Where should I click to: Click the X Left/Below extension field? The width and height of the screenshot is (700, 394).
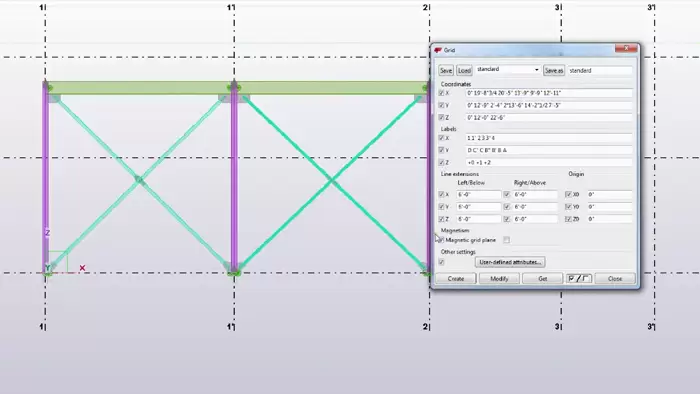tap(479, 195)
